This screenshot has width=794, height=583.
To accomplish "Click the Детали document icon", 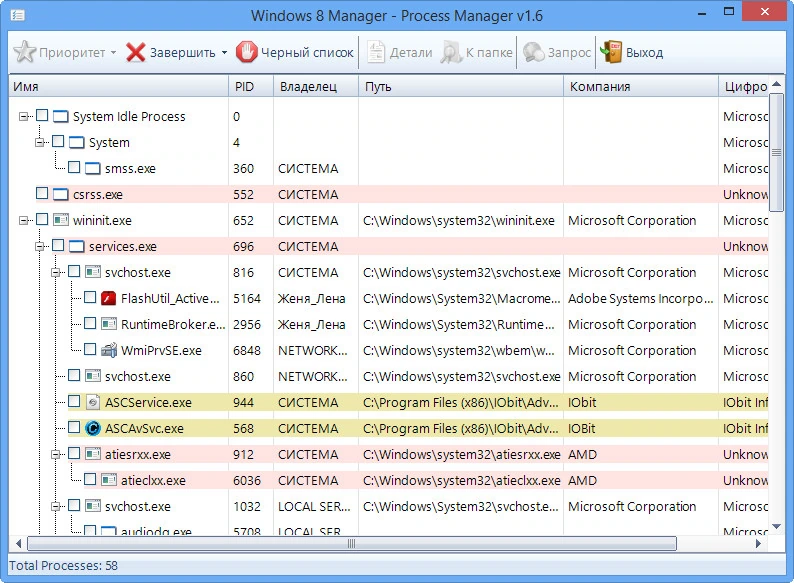I will pyautogui.click(x=376, y=52).
